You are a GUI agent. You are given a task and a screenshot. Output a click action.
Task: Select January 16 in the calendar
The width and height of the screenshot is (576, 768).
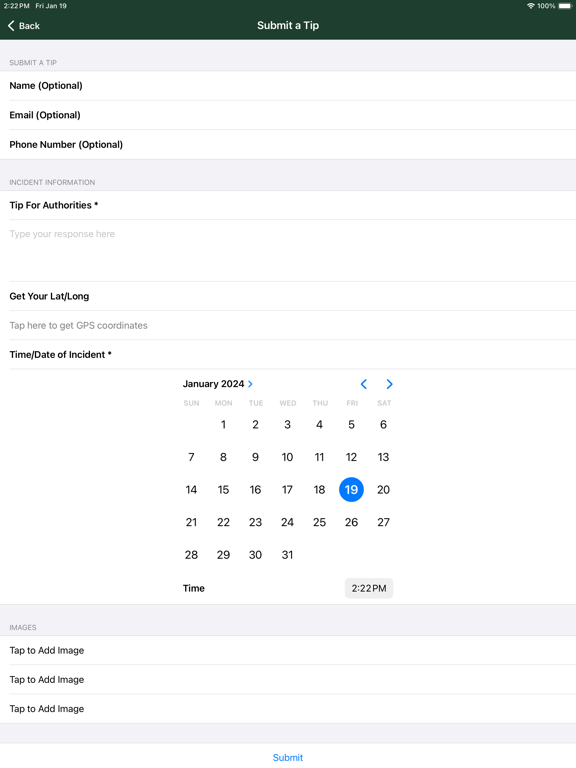coord(255,490)
